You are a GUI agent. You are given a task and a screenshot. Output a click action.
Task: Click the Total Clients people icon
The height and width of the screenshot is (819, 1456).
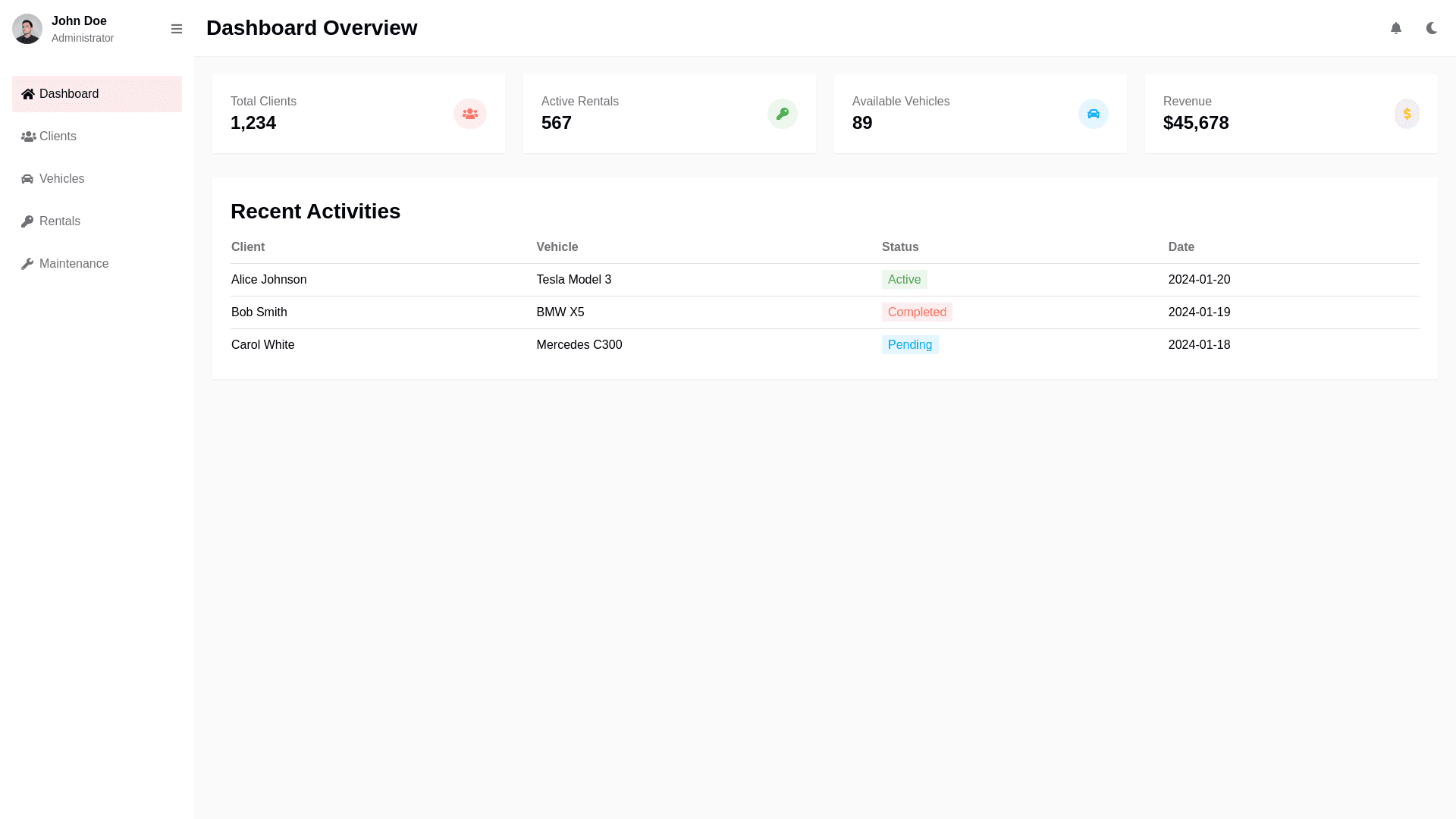click(x=469, y=114)
